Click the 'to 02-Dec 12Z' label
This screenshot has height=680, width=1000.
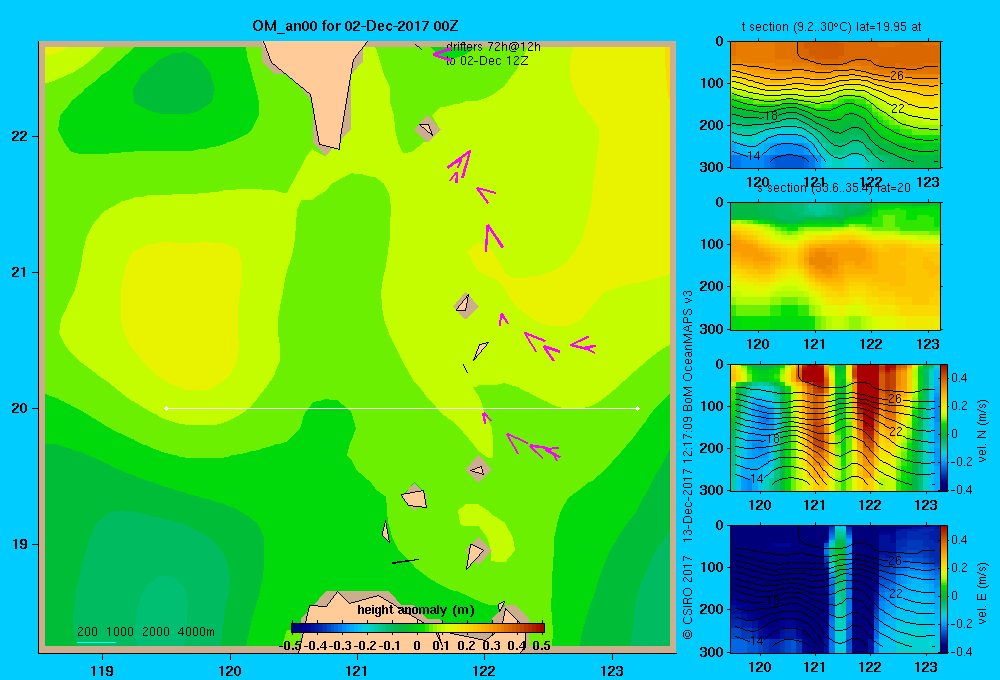click(x=487, y=61)
